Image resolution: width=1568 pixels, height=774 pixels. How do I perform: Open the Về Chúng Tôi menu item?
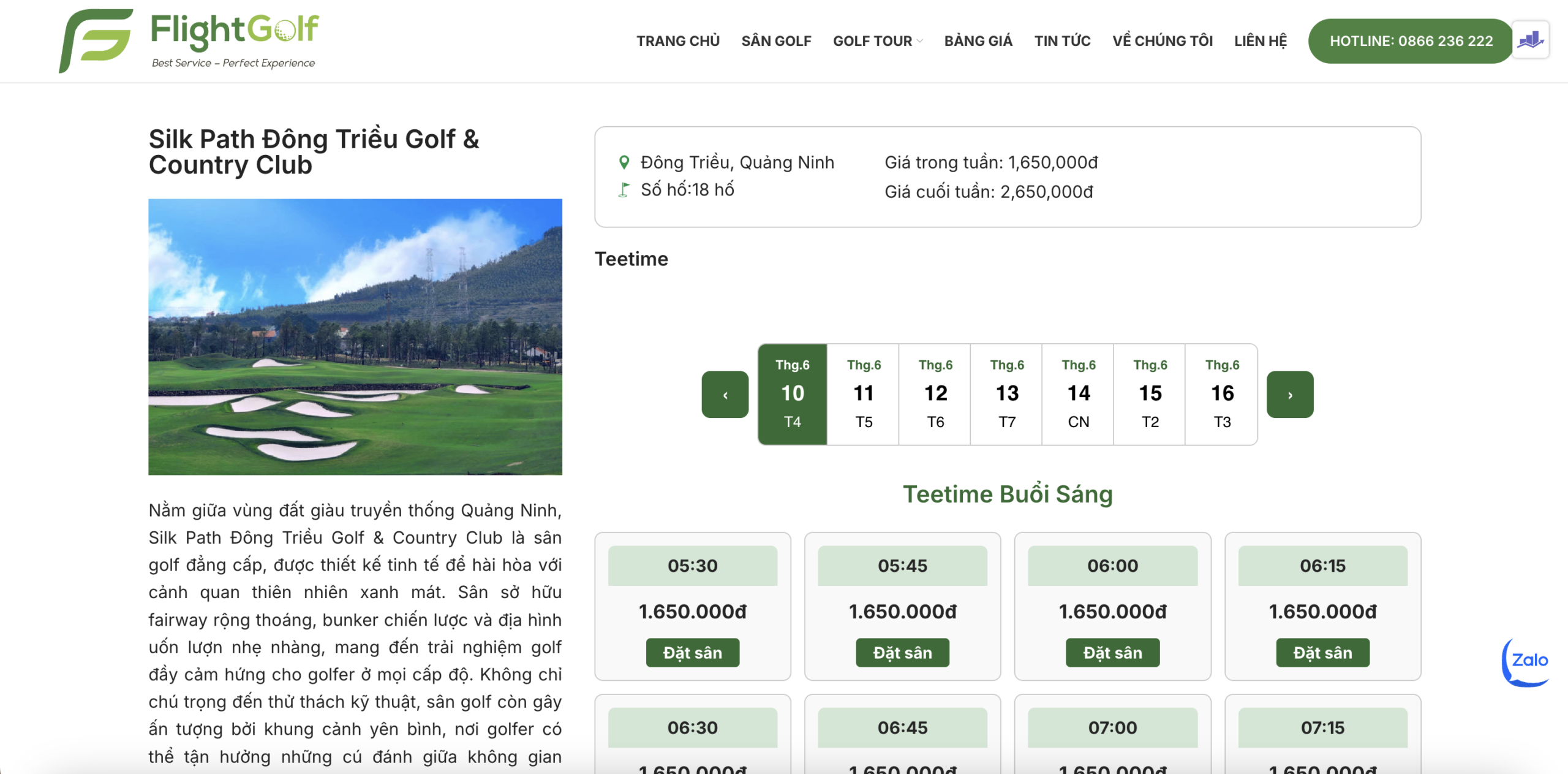tap(1163, 41)
